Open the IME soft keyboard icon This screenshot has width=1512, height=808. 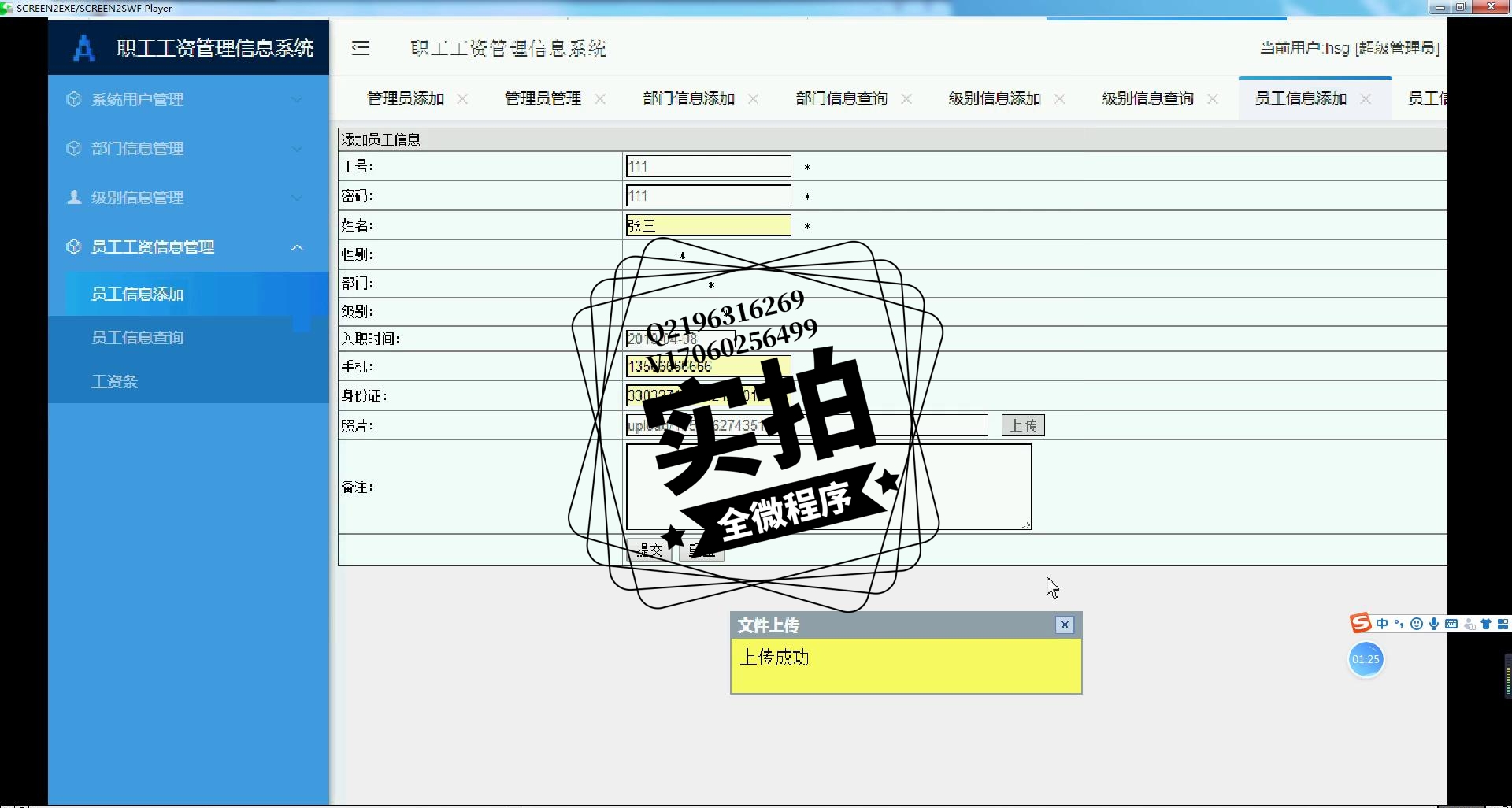(1451, 624)
